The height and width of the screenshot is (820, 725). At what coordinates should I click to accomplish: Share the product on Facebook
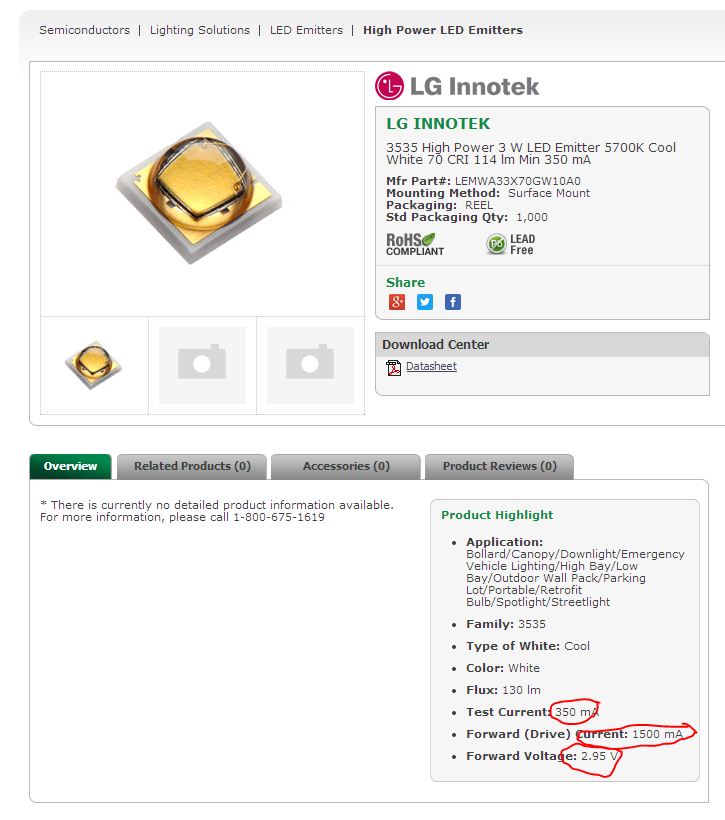453,302
